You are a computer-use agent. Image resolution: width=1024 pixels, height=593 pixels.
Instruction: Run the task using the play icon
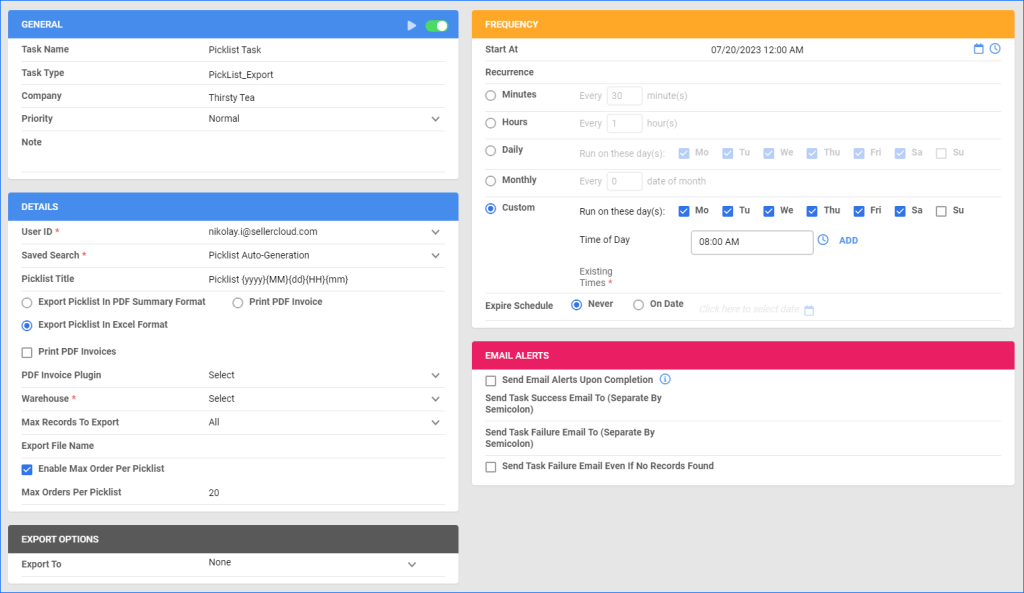[x=412, y=24]
